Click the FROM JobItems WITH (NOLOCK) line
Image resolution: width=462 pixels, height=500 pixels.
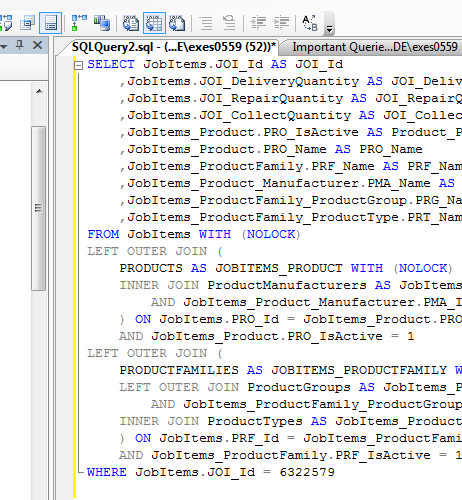(x=194, y=234)
